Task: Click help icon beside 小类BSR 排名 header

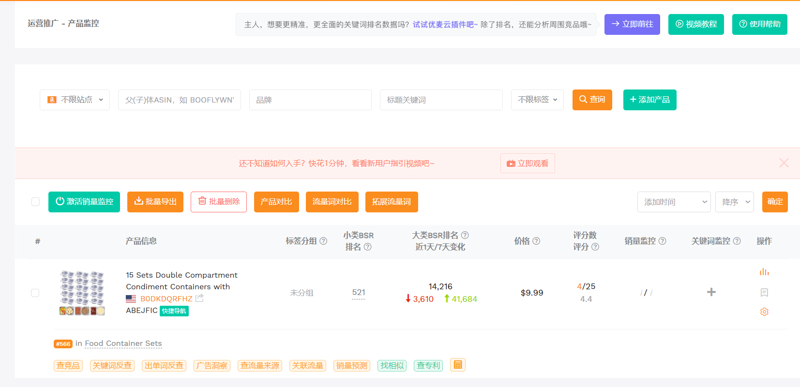Action: (367, 247)
